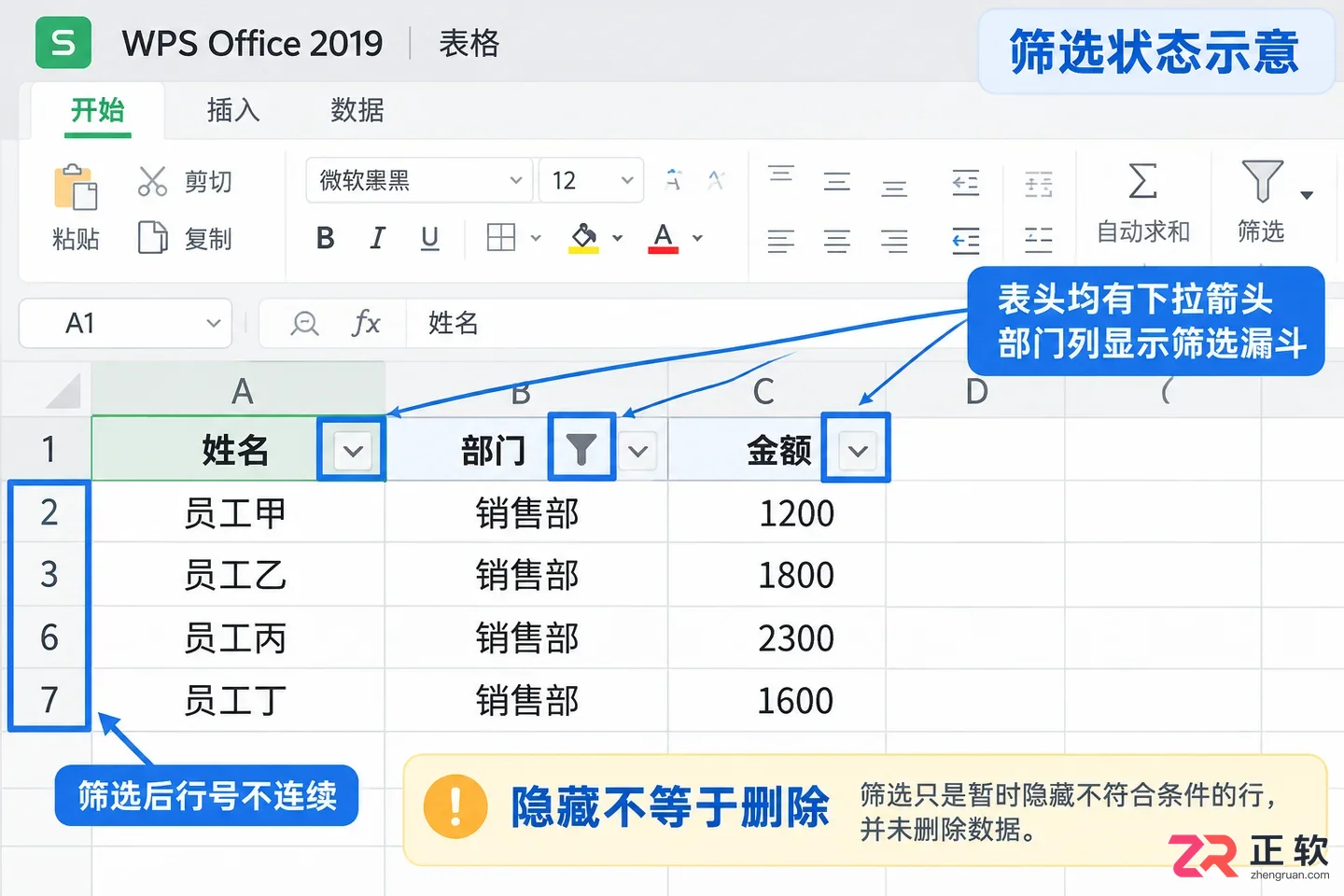
Task: Click the cell 员工丙
Action: point(239,637)
